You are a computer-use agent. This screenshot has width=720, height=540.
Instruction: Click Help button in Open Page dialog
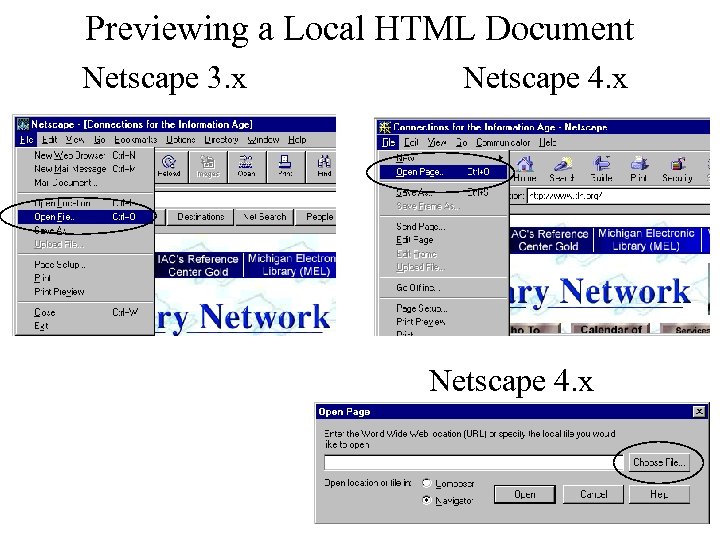point(659,494)
